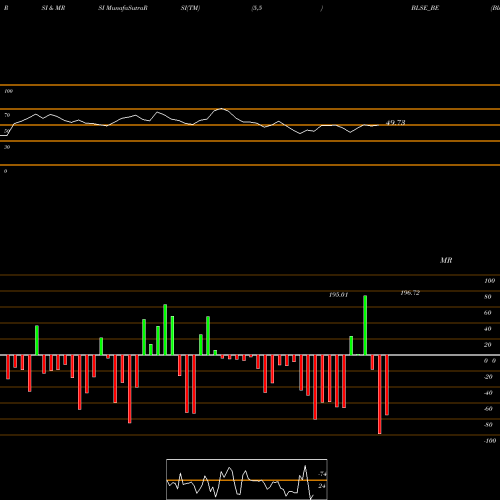Click the RSI axis label 30
500x500 pixels.
coord(7,147)
